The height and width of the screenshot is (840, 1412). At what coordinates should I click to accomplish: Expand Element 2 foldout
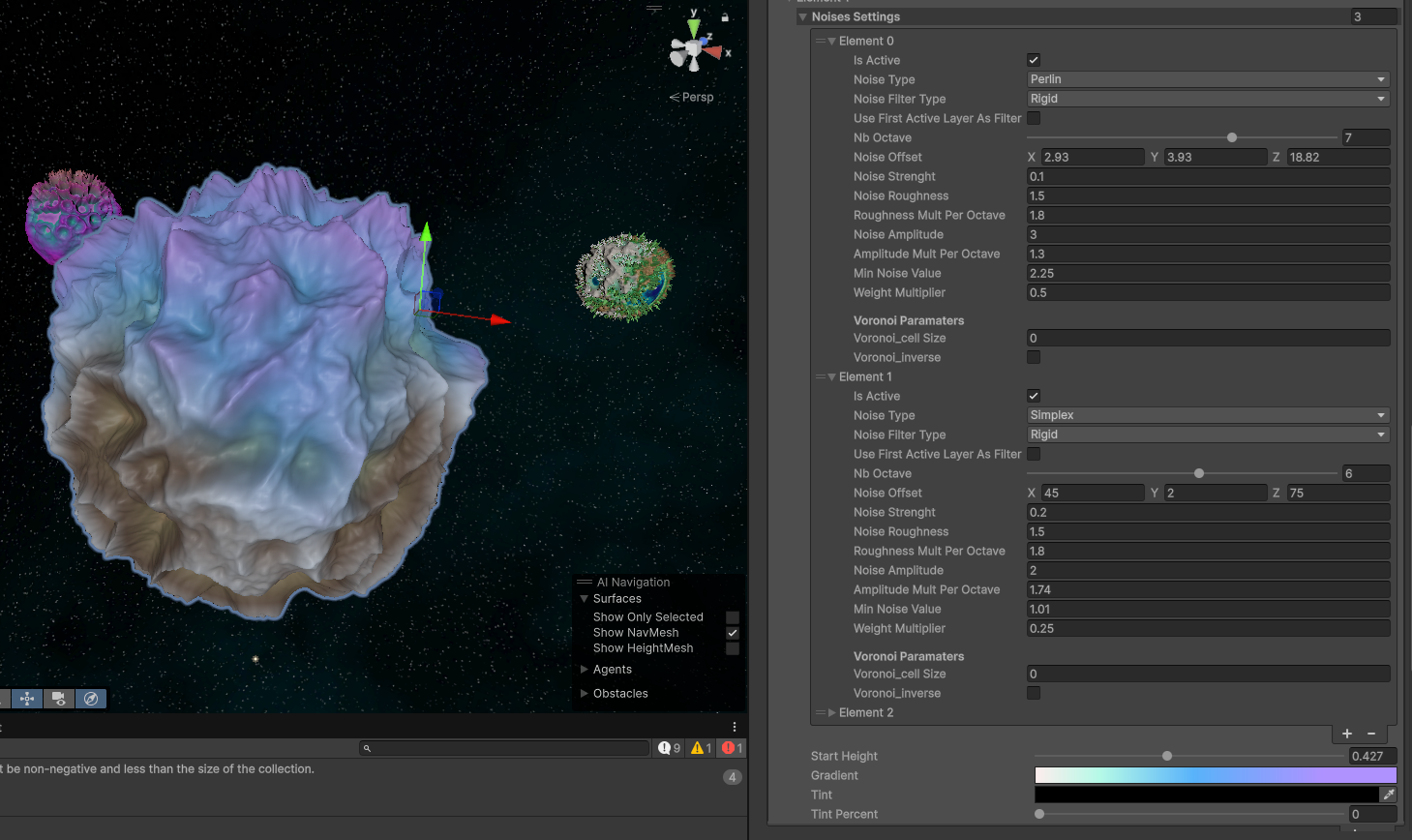832,713
